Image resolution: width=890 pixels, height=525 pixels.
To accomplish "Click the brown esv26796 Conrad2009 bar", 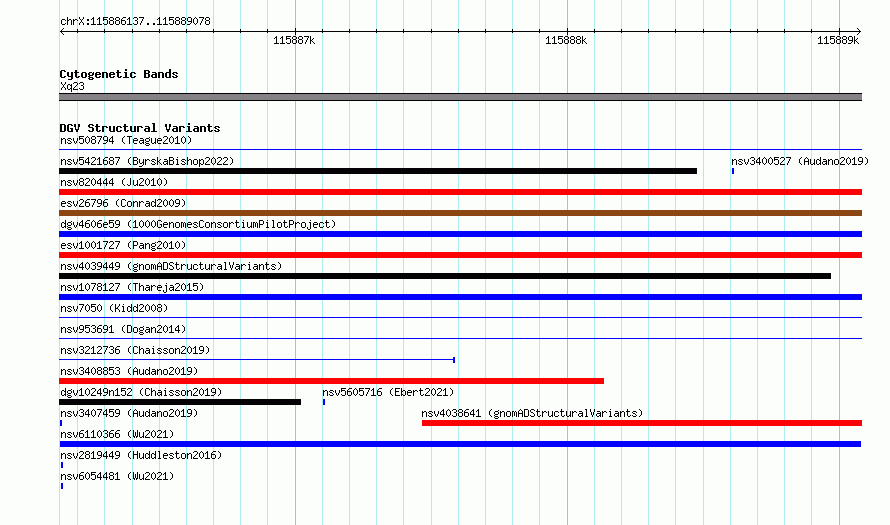I will coord(460,213).
